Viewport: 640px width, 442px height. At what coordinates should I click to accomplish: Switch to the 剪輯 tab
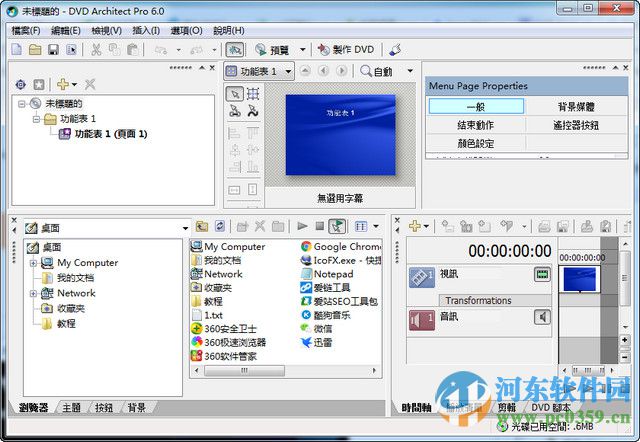click(507, 407)
